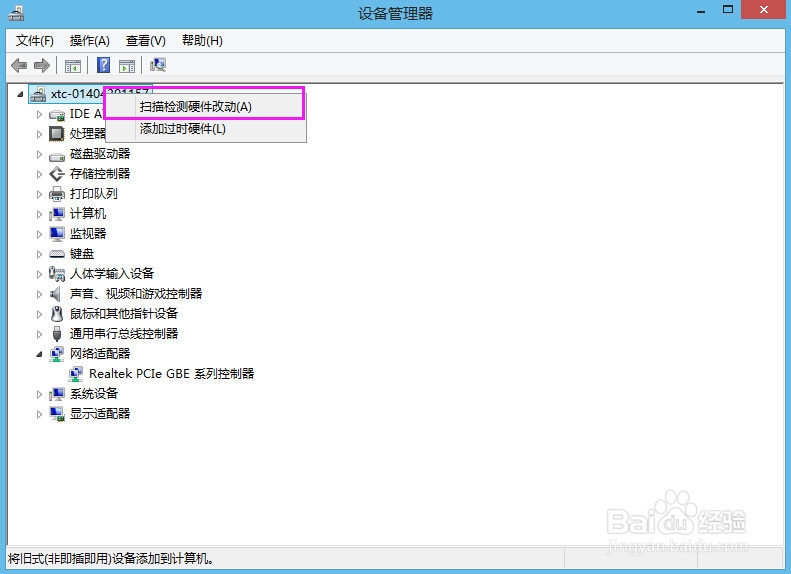The width and height of the screenshot is (791, 574).
Task: Click the show/hide console tree toolbar icon
Action: 73,66
